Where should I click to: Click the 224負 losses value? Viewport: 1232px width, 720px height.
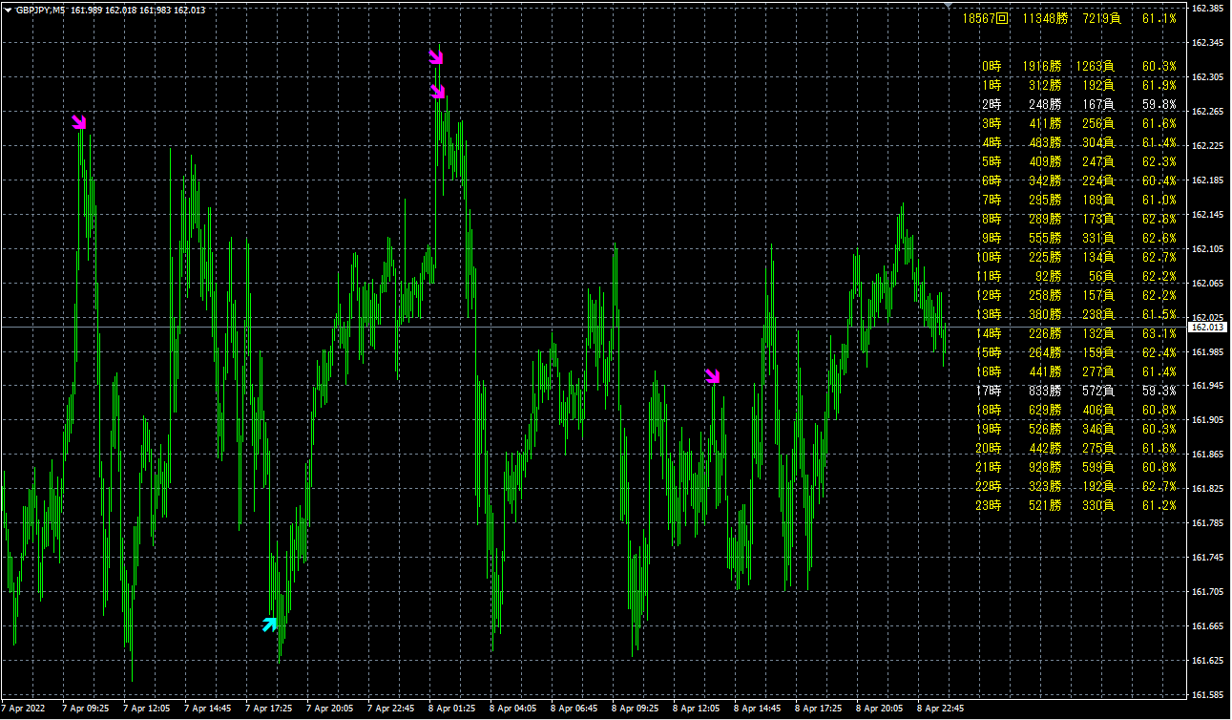tap(1099, 181)
